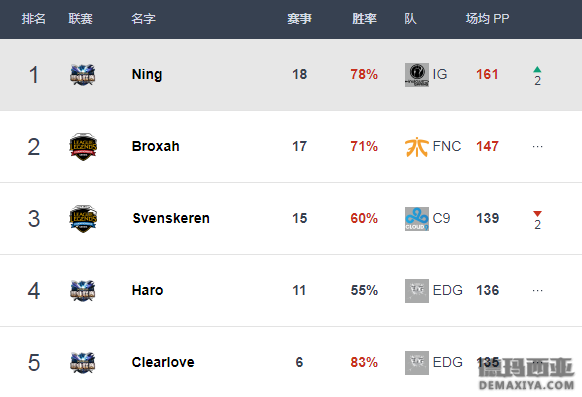Screen dimensions: 582x397
Task: Click the league badge icon in Svenskeren's row
Action: point(83,219)
